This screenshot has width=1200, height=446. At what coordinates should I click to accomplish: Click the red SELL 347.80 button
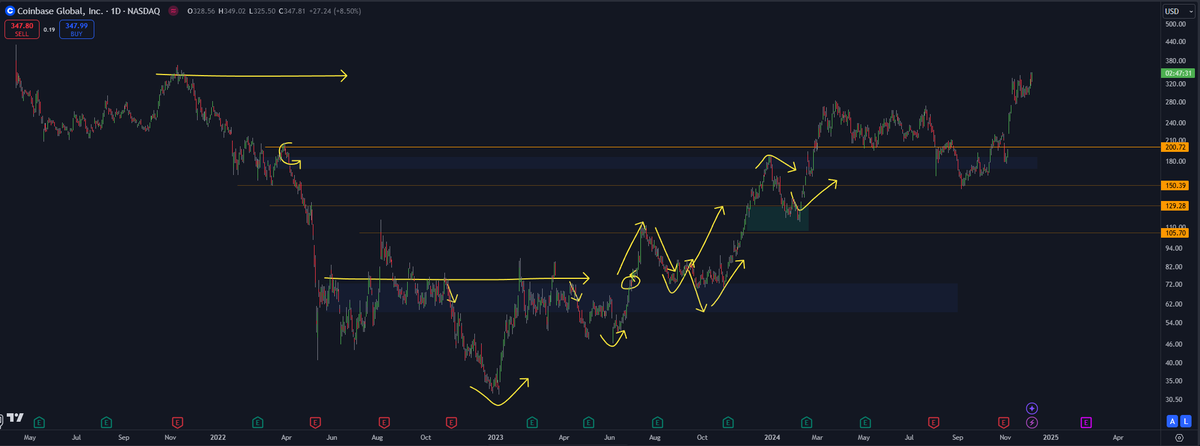(x=21, y=30)
